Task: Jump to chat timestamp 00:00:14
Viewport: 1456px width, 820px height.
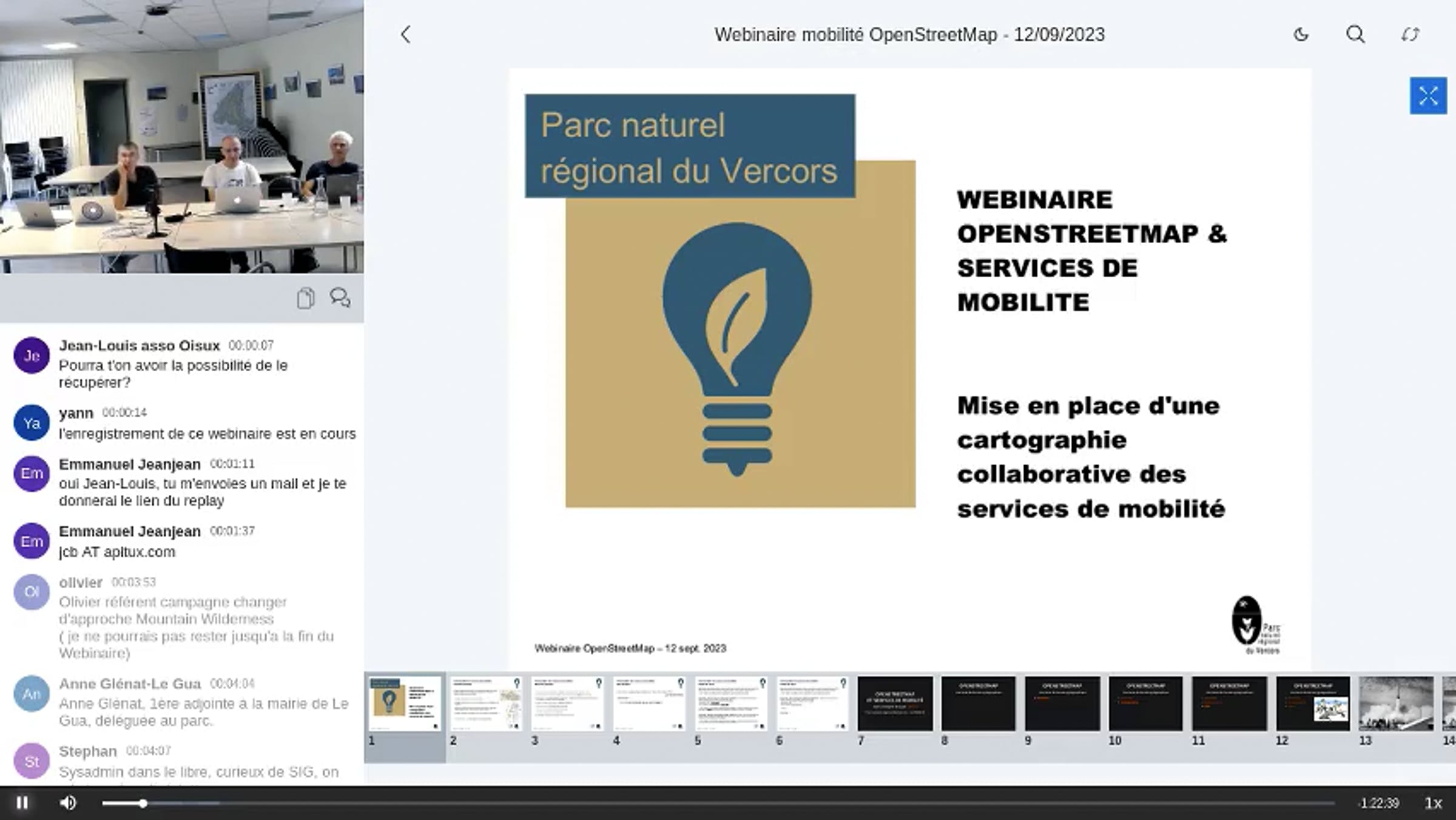Action: tap(124, 412)
